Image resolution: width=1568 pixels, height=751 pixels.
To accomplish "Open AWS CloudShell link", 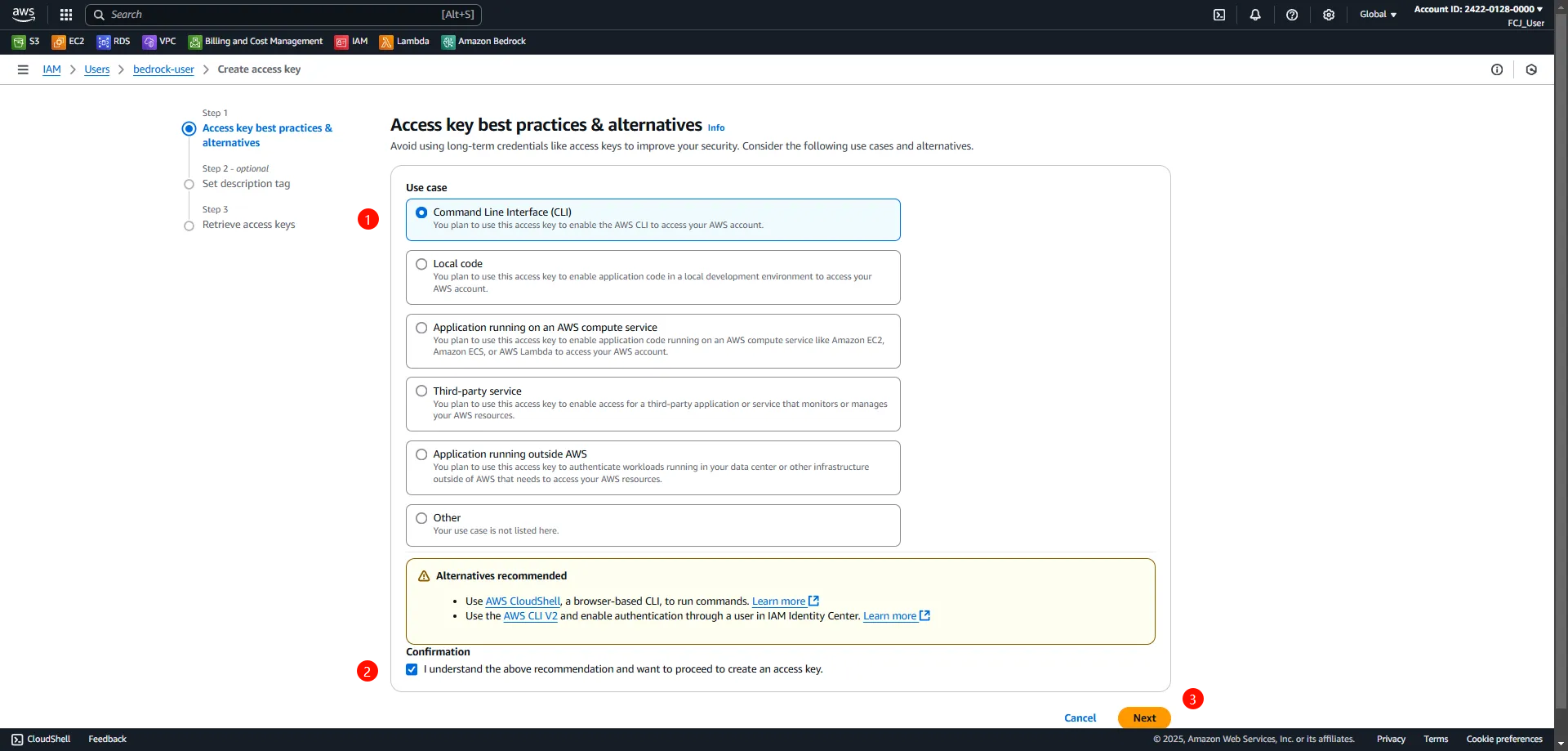I will [x=523, y=601].
